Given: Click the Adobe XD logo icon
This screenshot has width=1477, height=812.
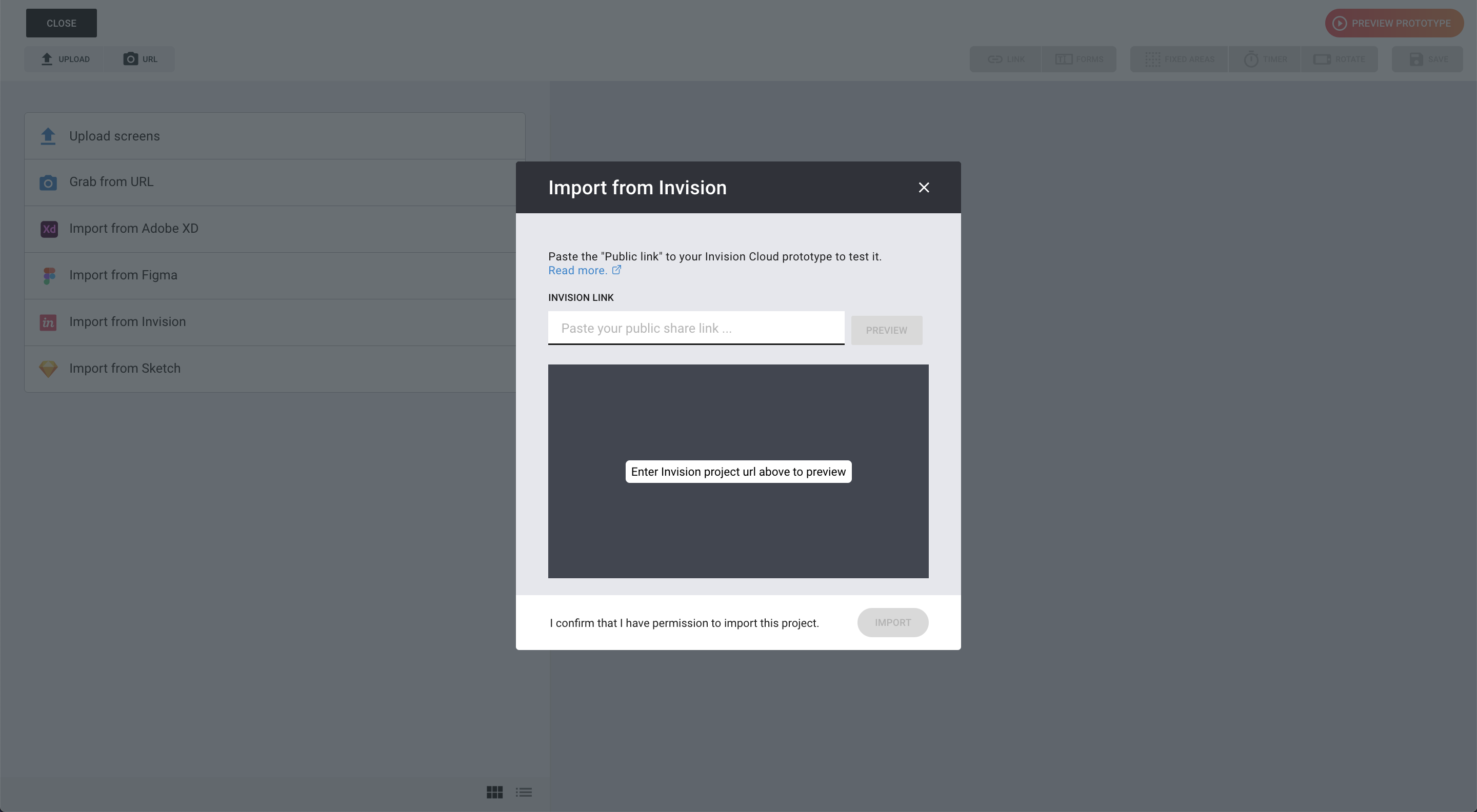Looking at the screenshot, I should click(49, 229).
